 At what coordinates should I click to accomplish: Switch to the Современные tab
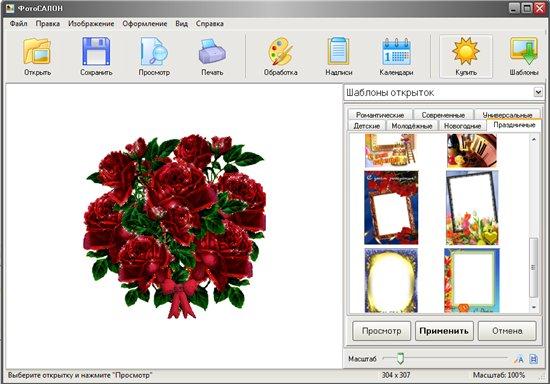[x=443, y=115]
